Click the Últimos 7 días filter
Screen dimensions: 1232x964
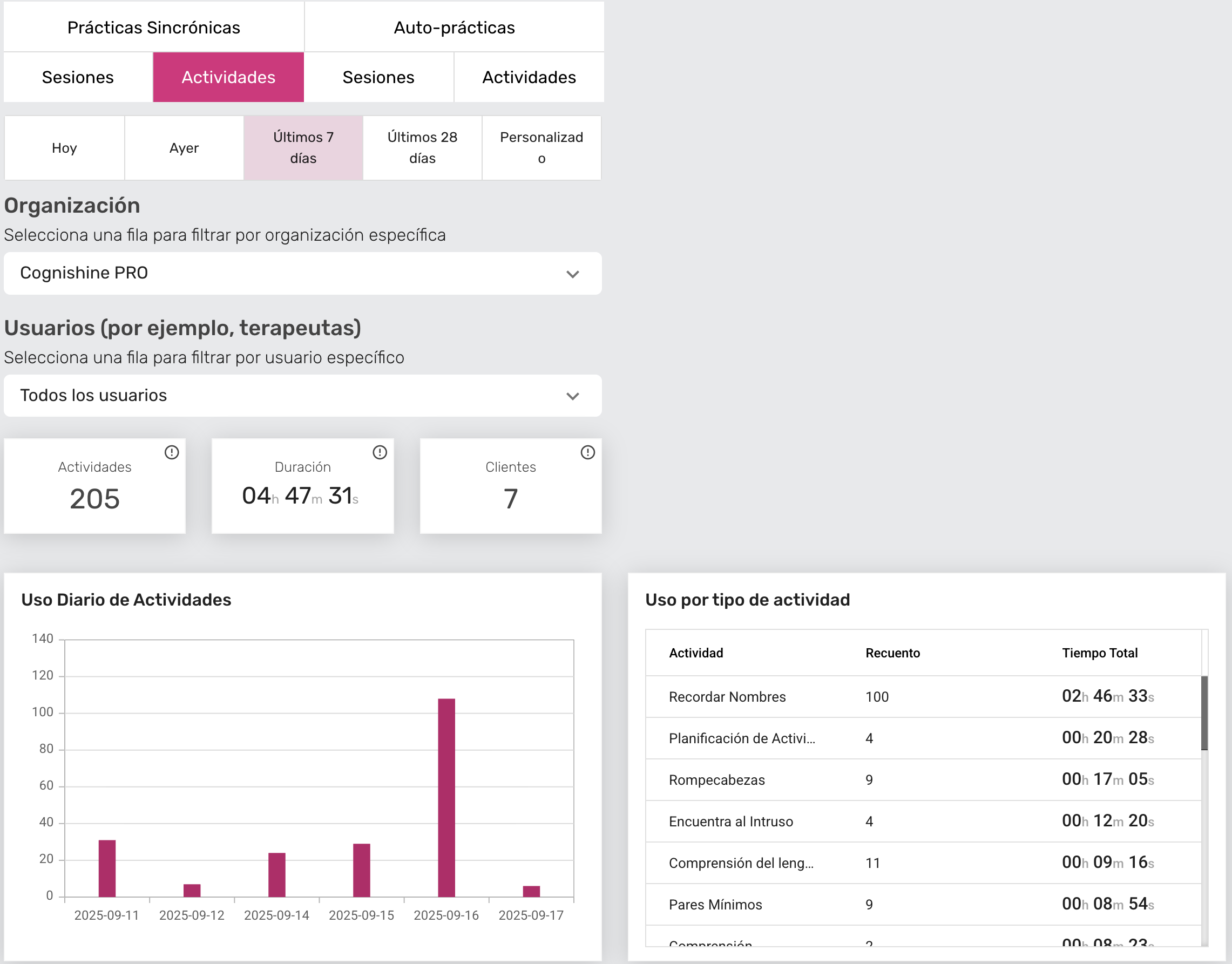303,148
